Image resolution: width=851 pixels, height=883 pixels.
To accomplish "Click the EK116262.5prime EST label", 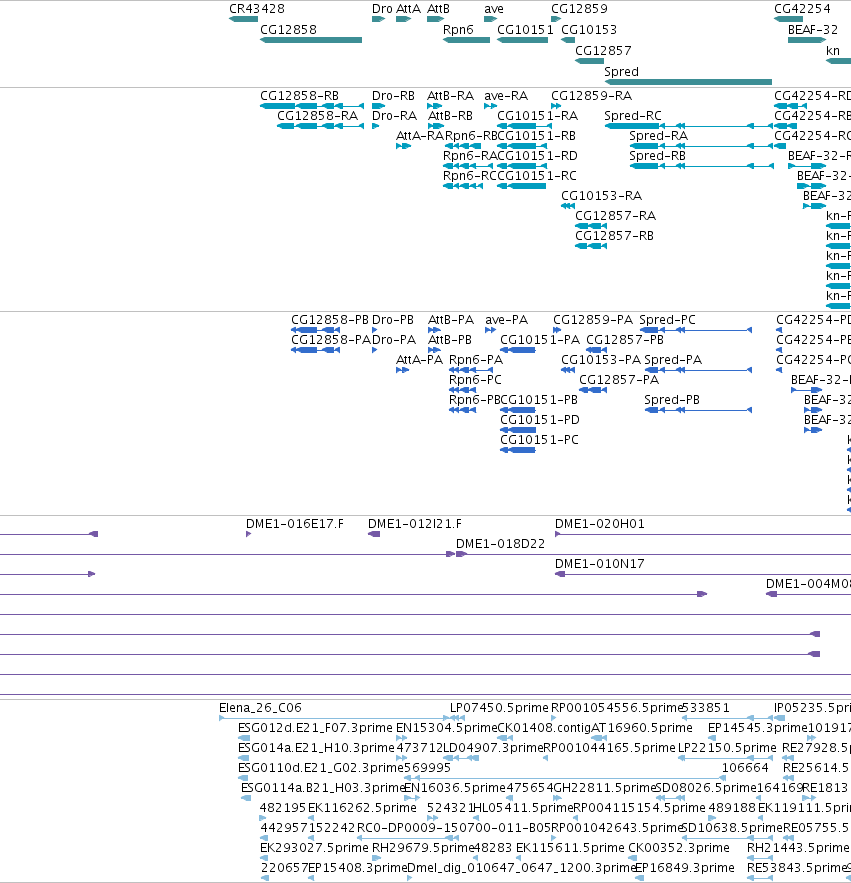I will 362,808.
